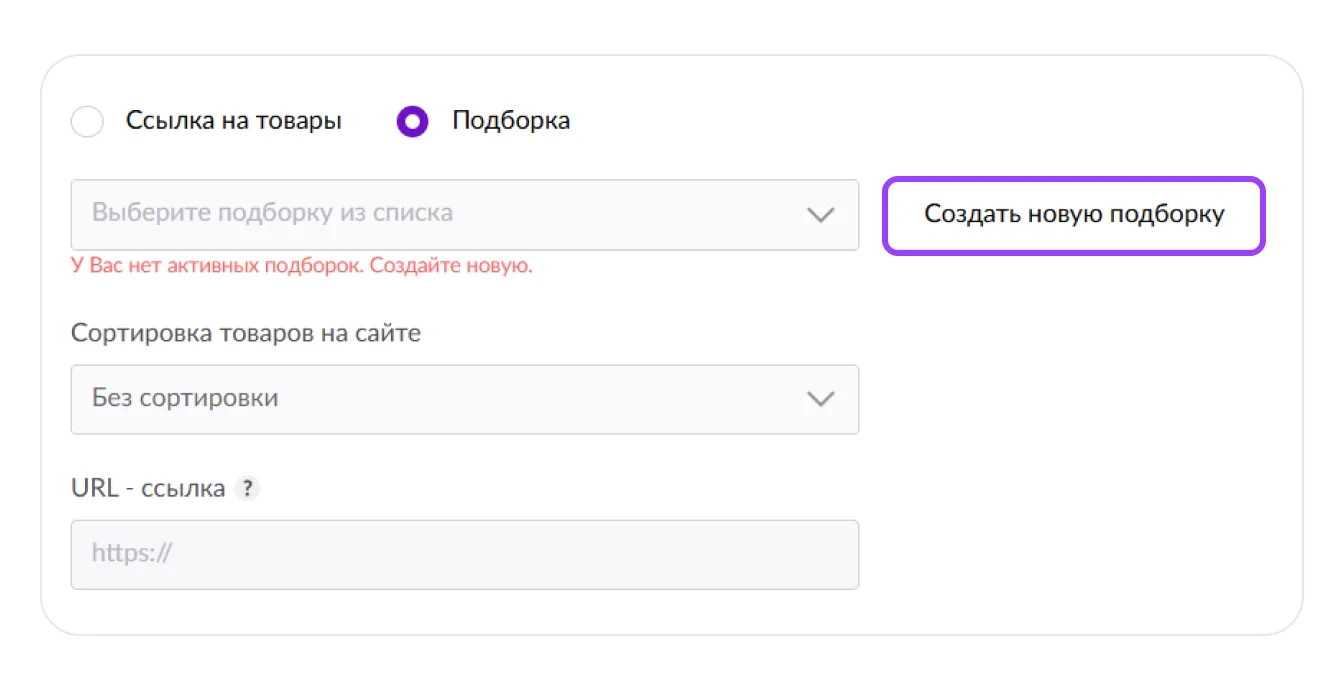
Task: Click the 'Сортировка товаров на сайте' label
Action: [x=246, y=333]
